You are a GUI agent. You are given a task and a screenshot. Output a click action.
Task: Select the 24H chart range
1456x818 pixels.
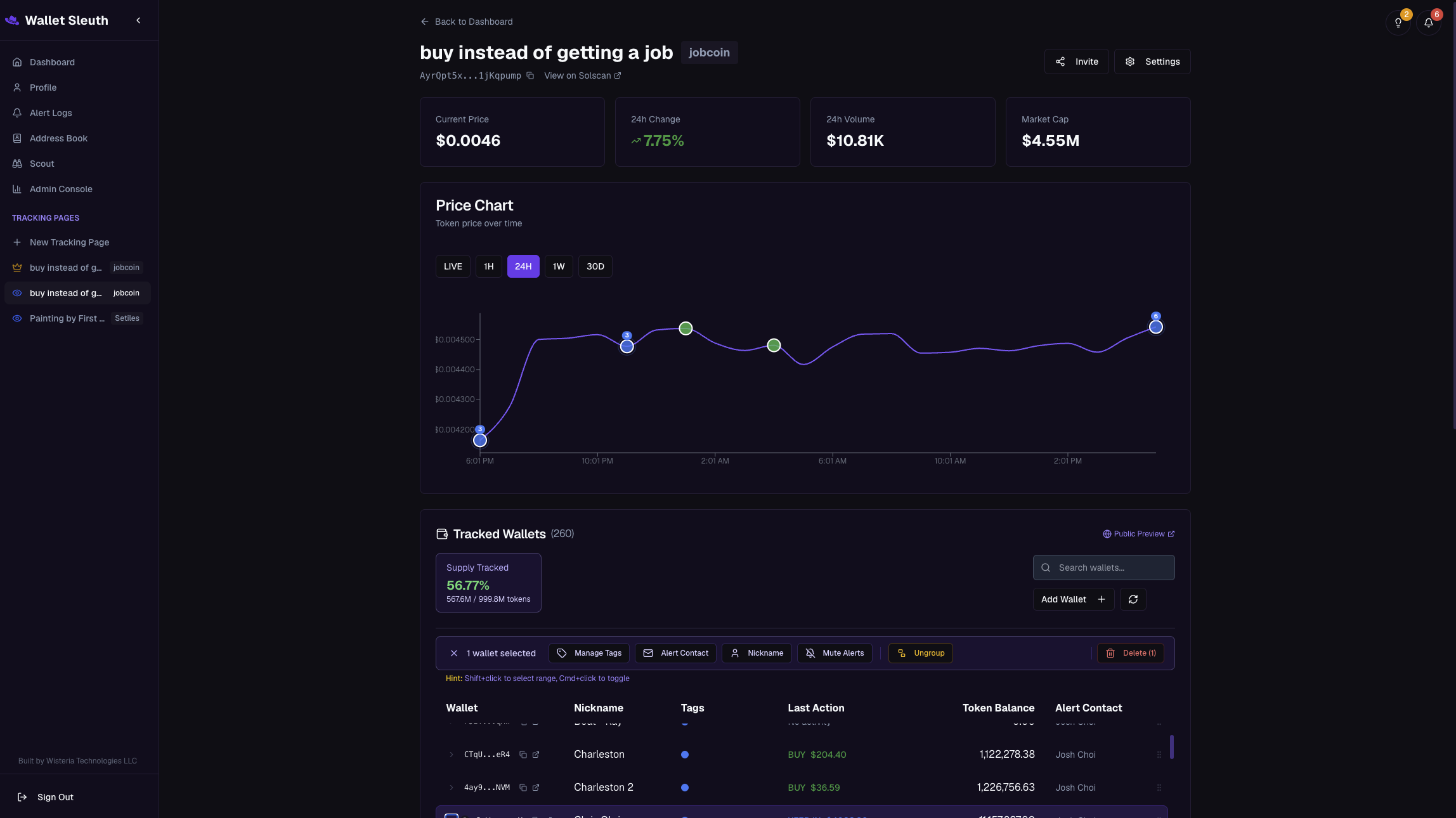coord(523,266)
